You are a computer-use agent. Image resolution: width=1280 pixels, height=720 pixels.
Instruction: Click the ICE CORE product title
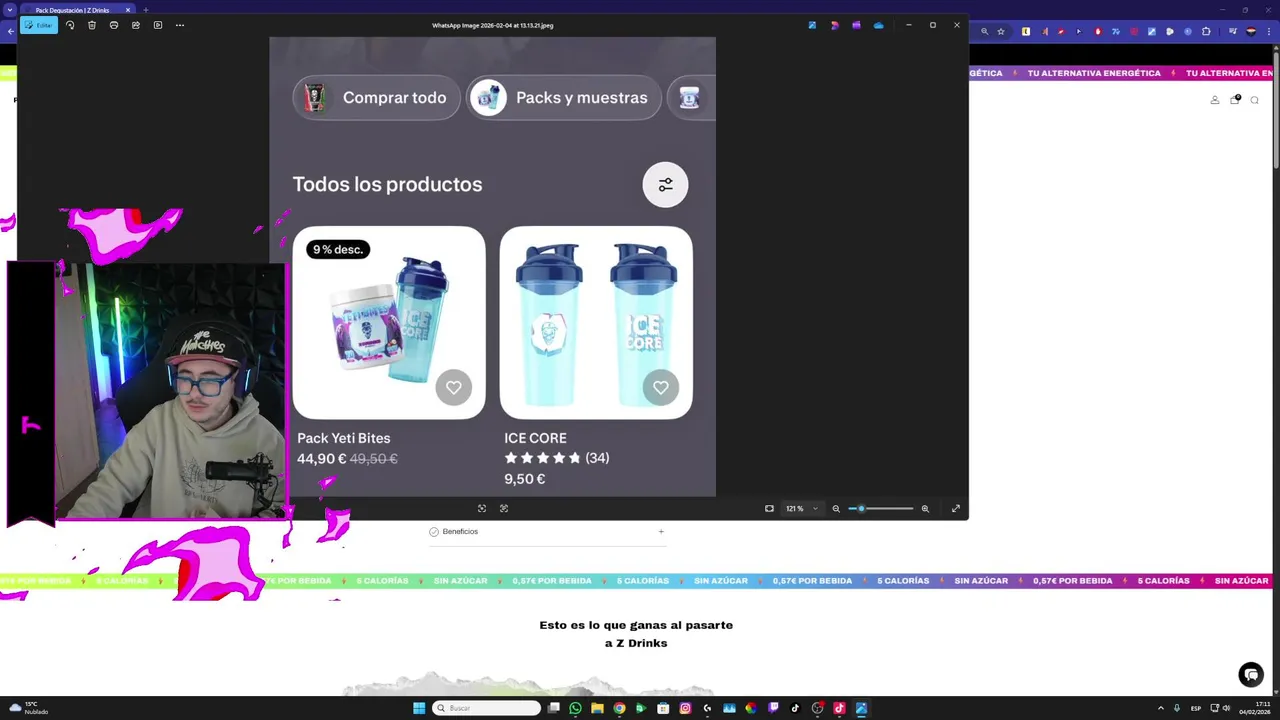pos(535,438)
